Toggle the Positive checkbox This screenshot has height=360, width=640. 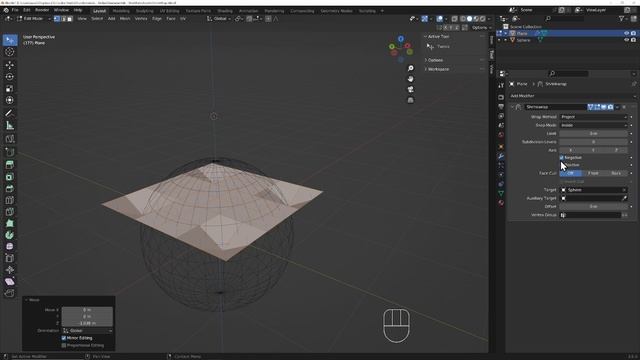tap(562, 165)
